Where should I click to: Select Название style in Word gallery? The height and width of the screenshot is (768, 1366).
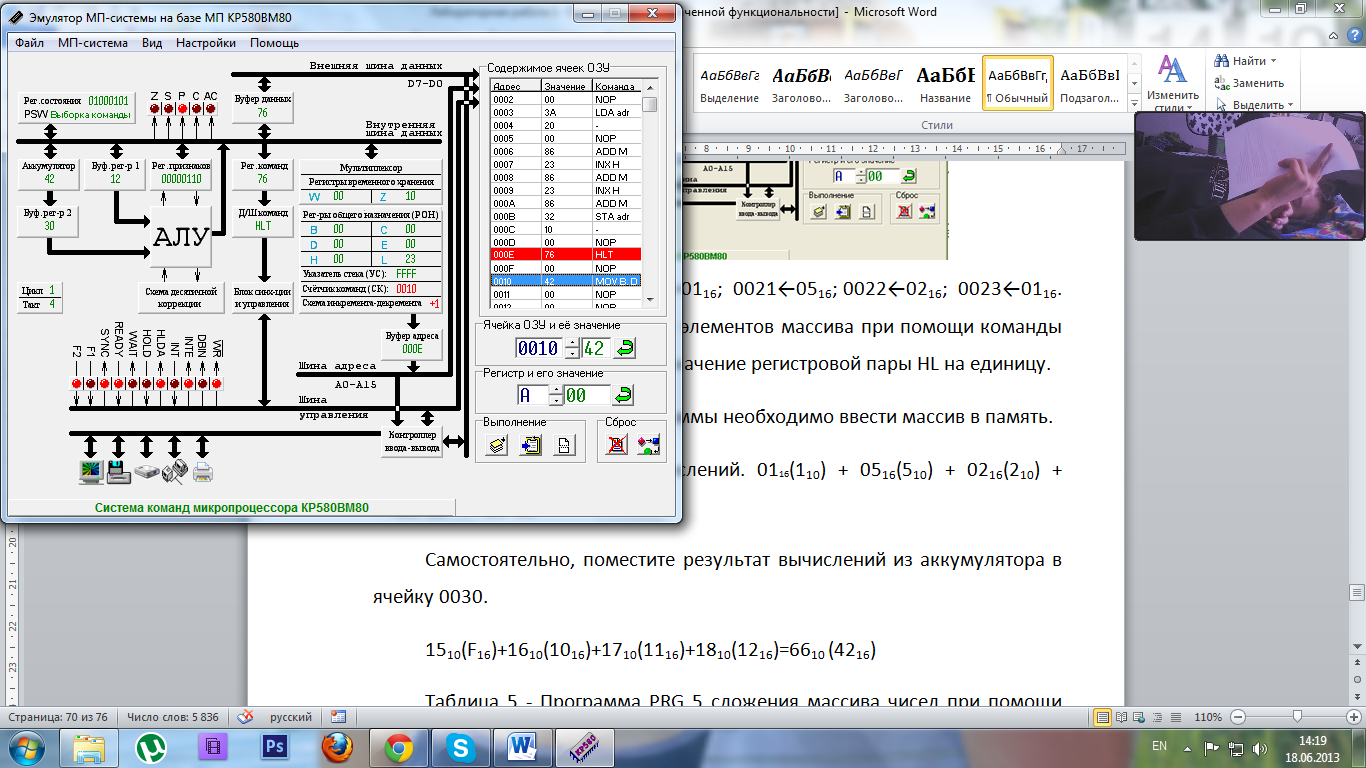coord(945,83)
